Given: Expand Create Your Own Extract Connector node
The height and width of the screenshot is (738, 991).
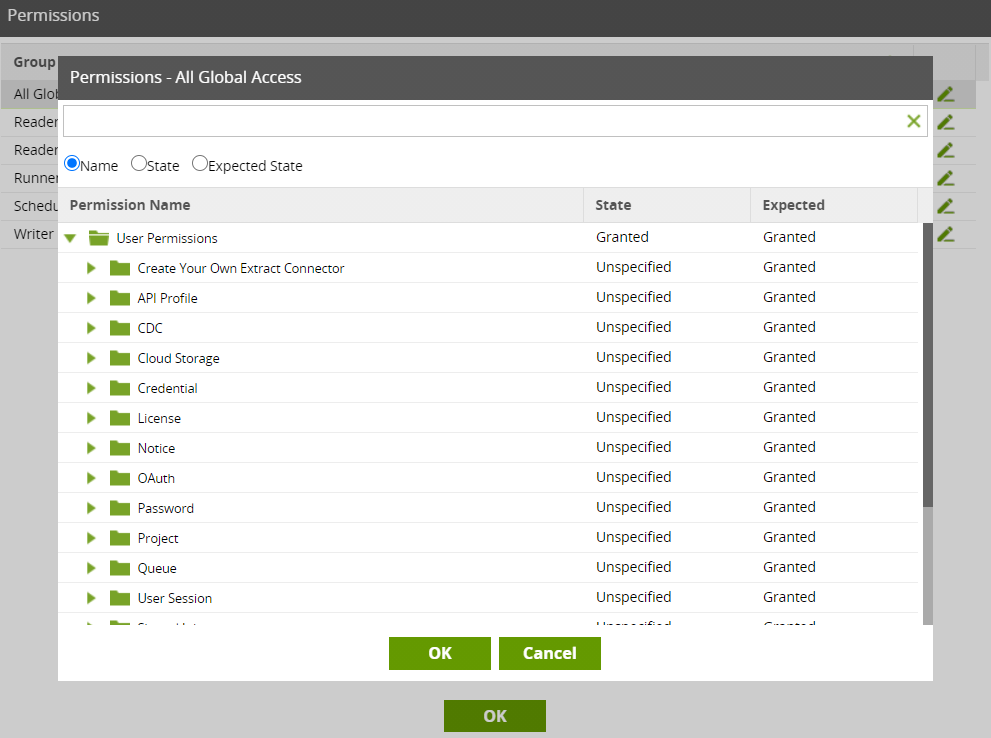Looking at the screenshot, I should pyautogui.click(x=91, y=268).
